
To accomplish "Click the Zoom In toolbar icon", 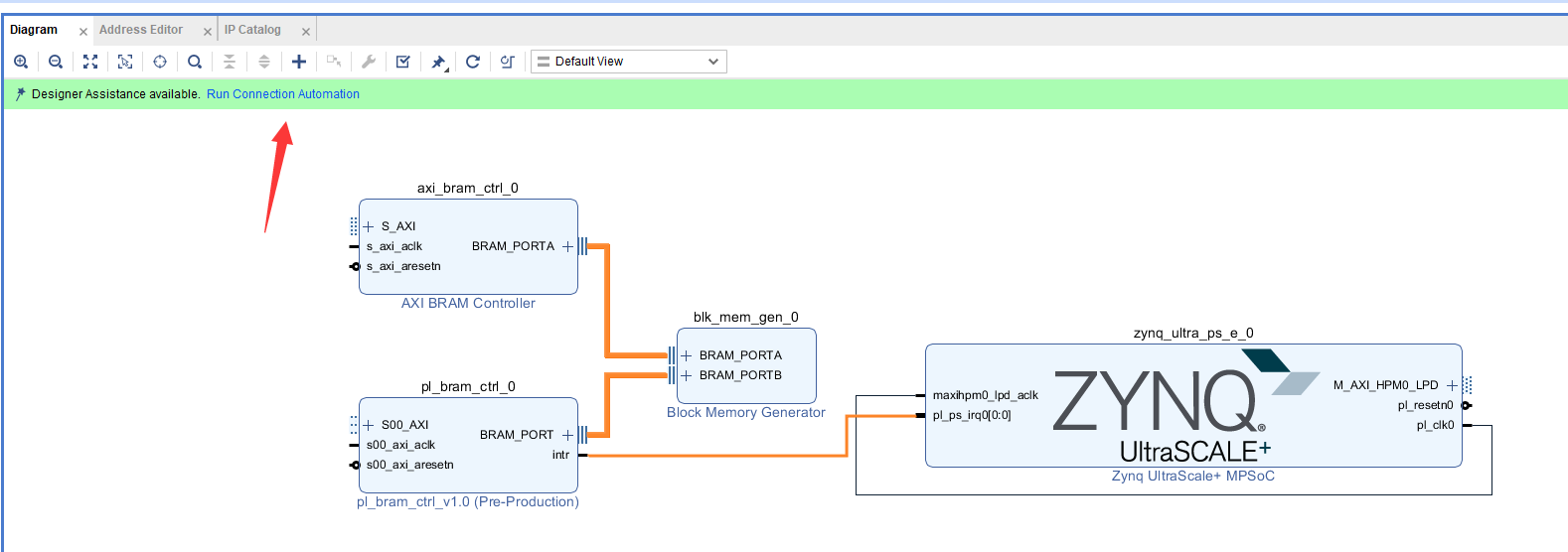I will (21, 62).
